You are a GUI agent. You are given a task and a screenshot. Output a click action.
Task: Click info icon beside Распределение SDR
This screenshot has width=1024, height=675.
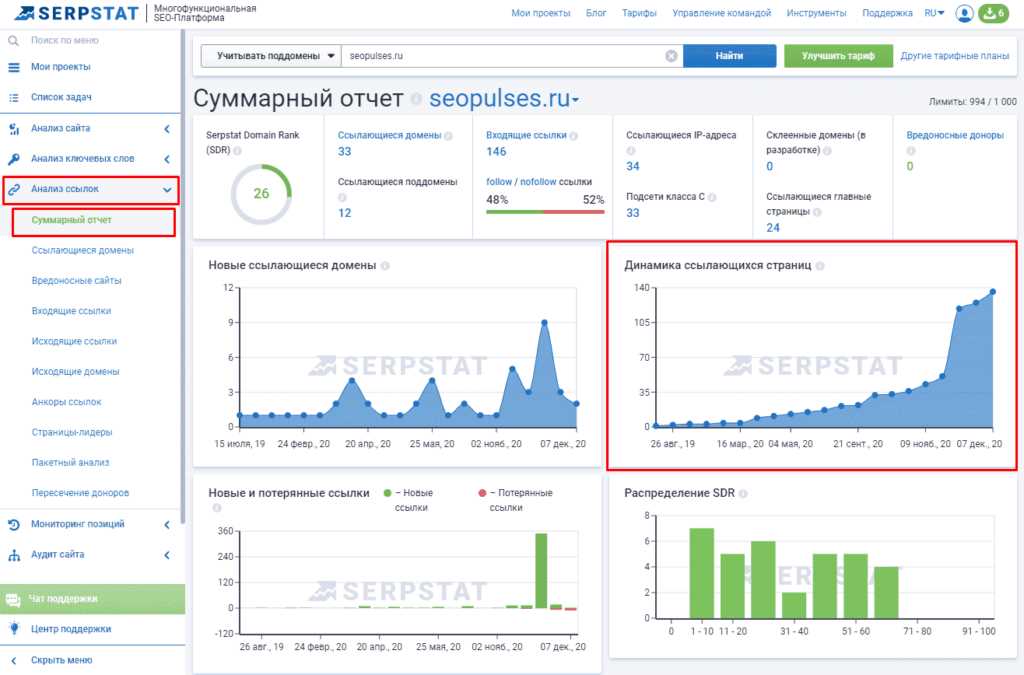[743, 493]
